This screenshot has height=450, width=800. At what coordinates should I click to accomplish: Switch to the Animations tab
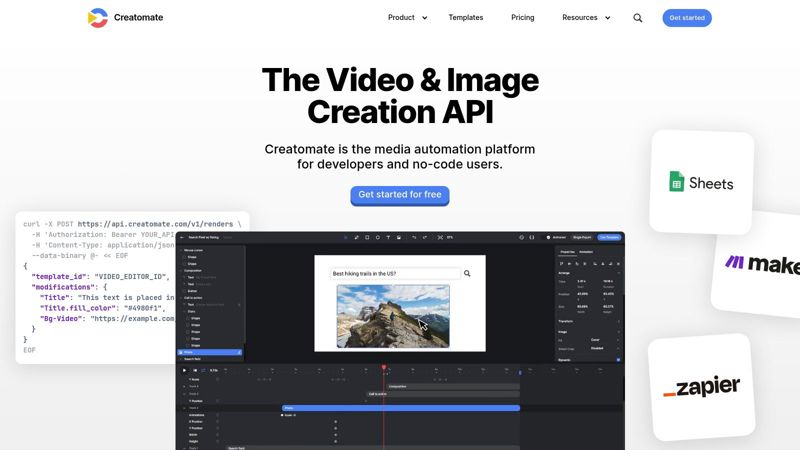586,252
